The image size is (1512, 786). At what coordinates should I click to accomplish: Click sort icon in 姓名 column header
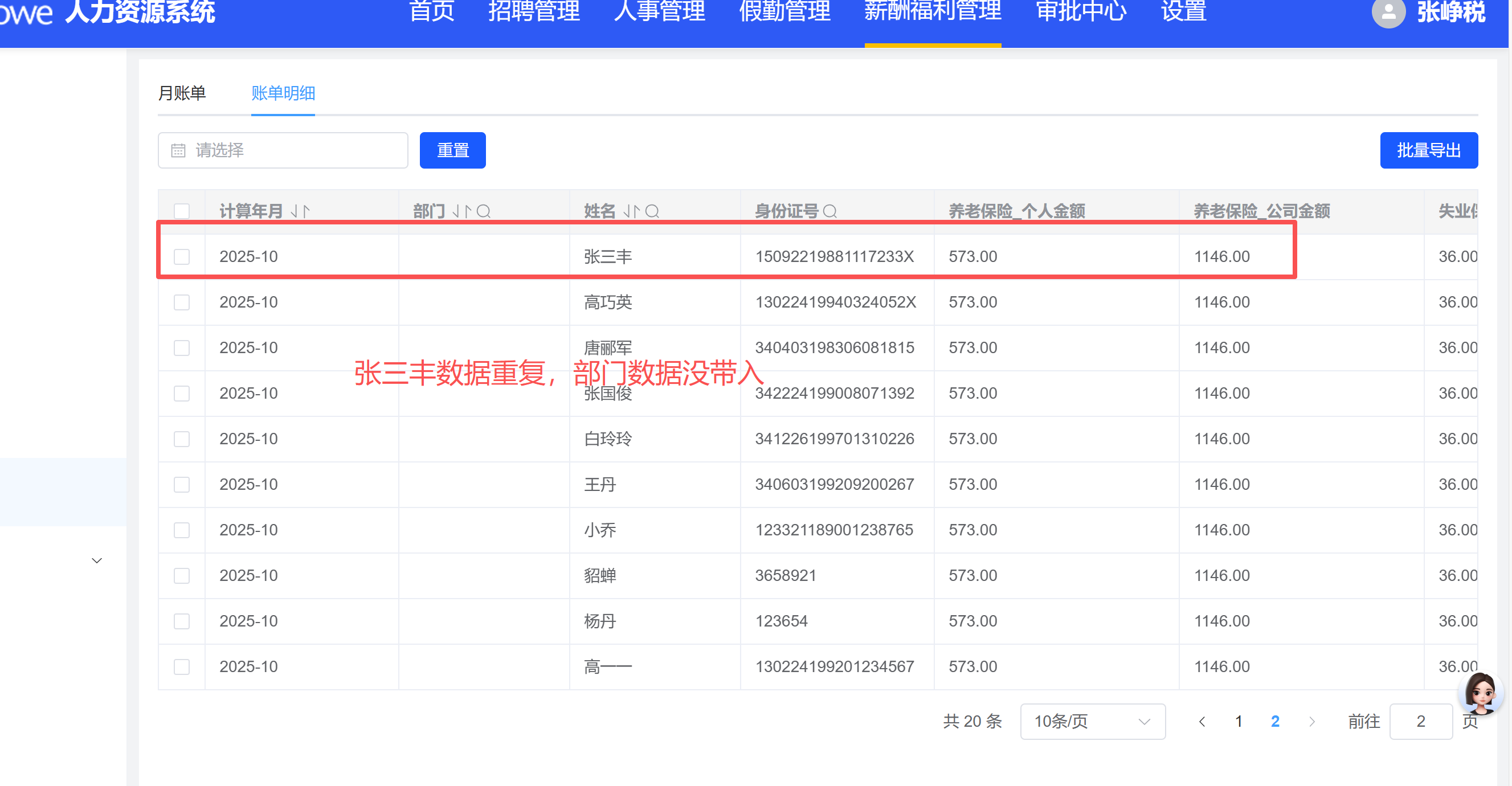[632, 211]
